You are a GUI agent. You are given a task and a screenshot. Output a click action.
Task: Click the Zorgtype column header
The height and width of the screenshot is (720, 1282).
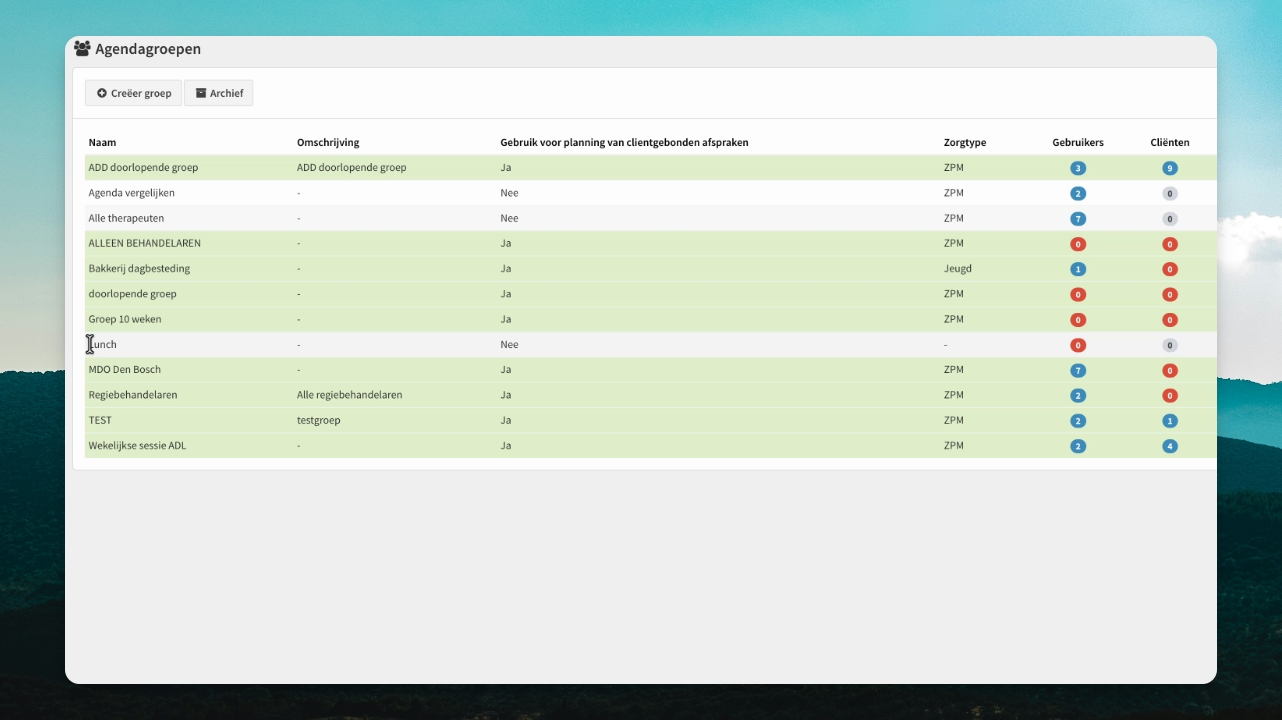click(963, 142)
